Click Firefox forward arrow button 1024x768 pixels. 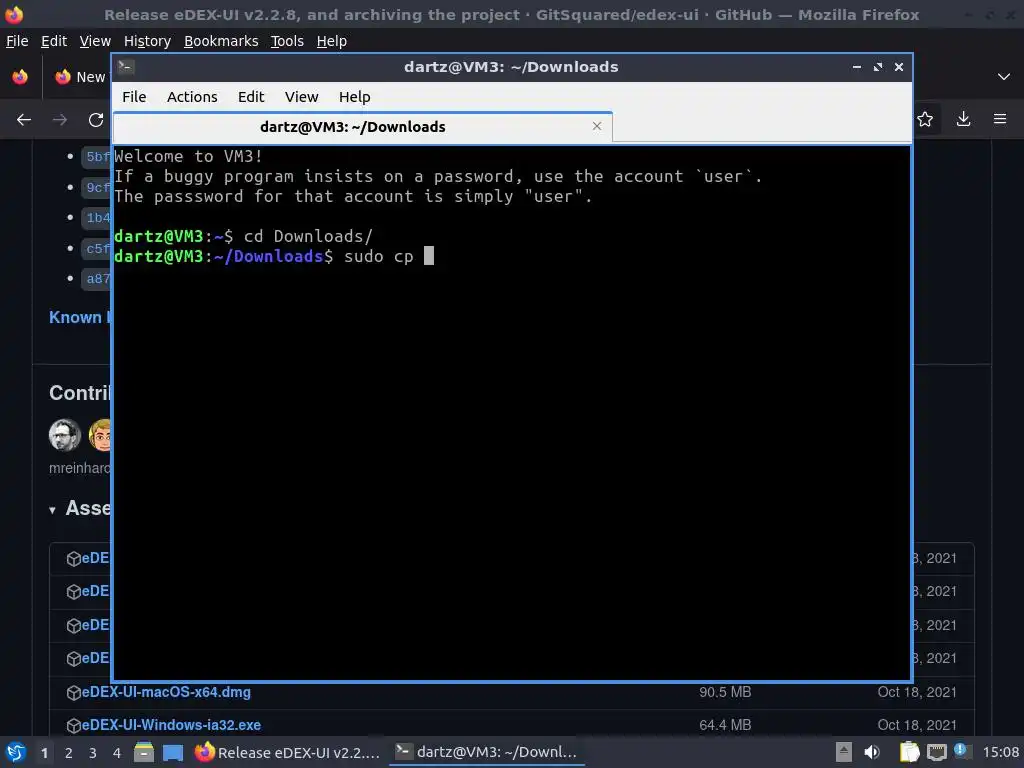coord(60,120)
